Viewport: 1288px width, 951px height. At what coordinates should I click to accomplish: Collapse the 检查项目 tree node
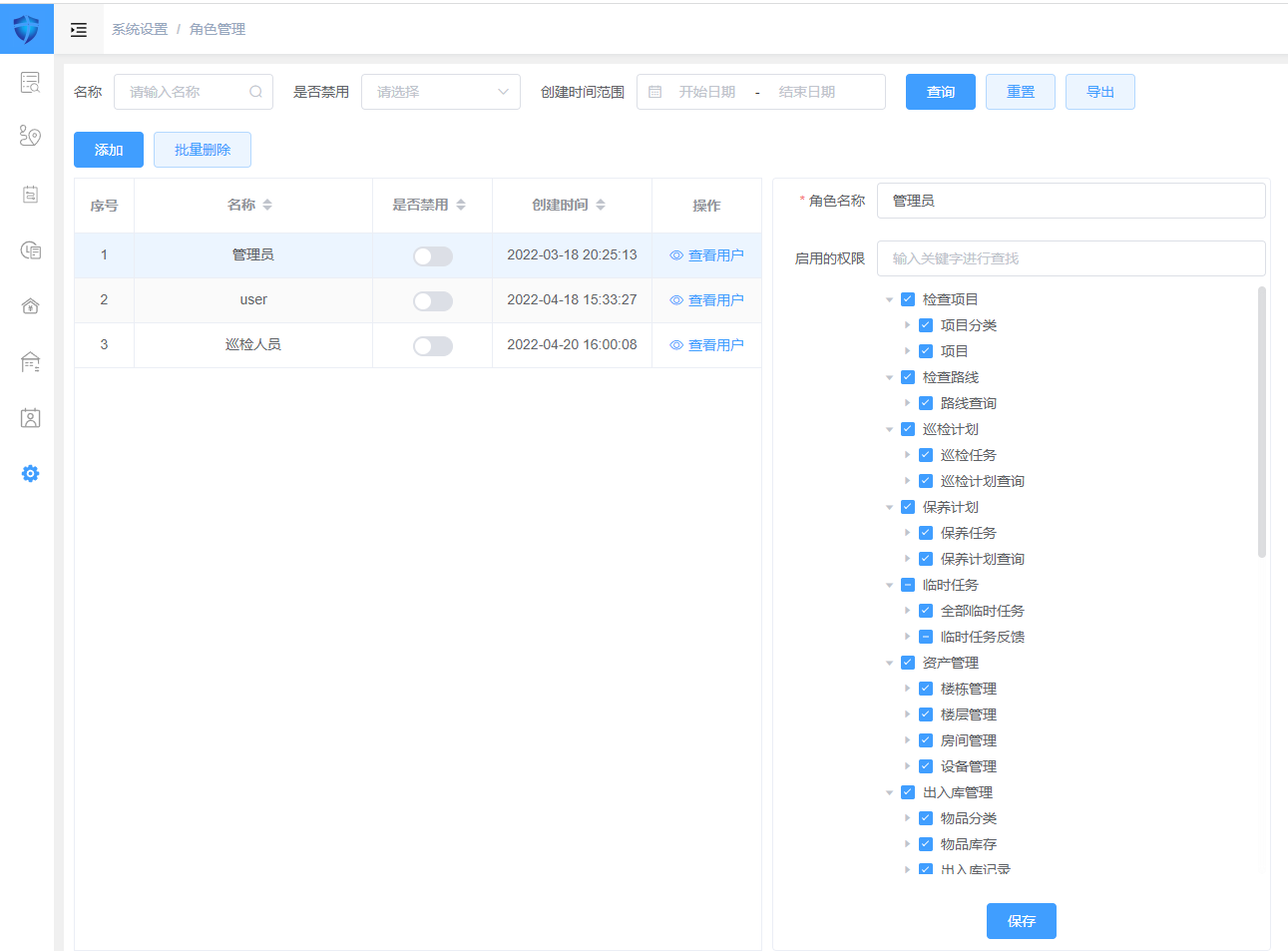tap(890, 299)
